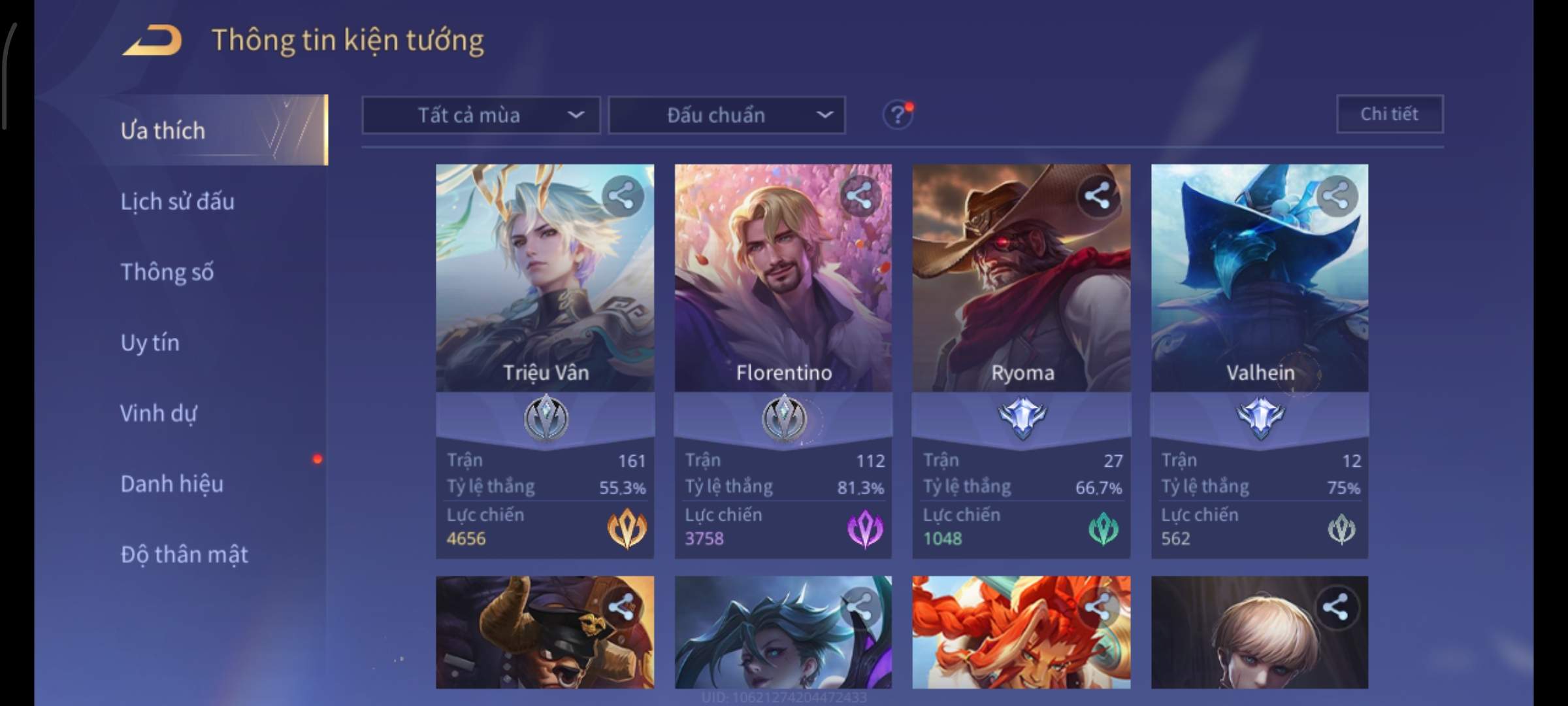1568x706 pixels.
Task: Open the Danh hiệu tab
Action: coord(172,484)
